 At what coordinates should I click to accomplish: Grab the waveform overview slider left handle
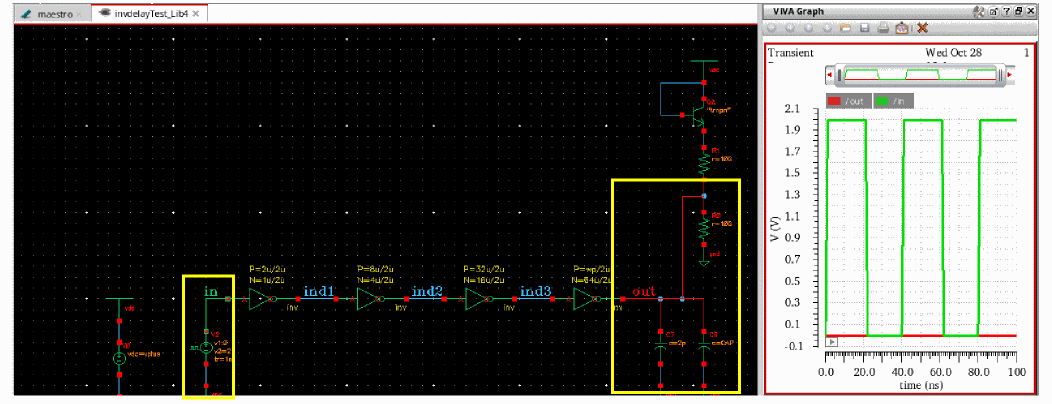(x=839, y=74)
